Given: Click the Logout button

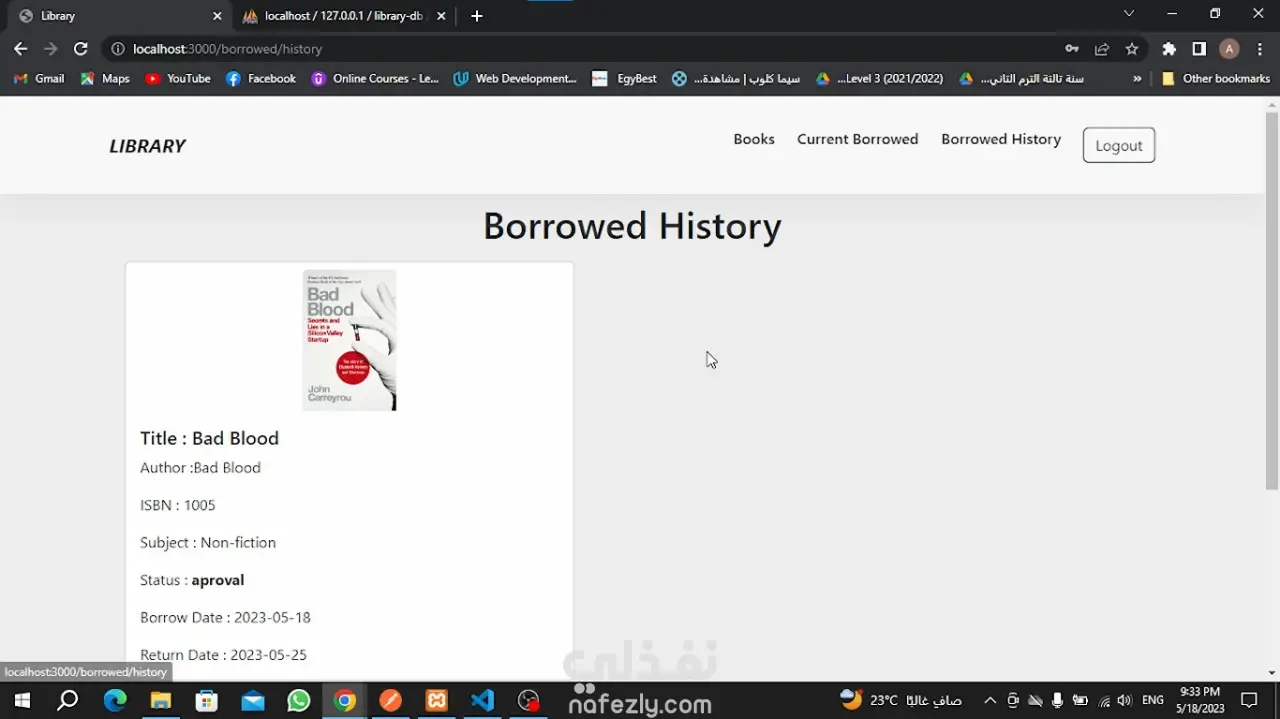Looking at the screenshot, I should coord(1118,144).
